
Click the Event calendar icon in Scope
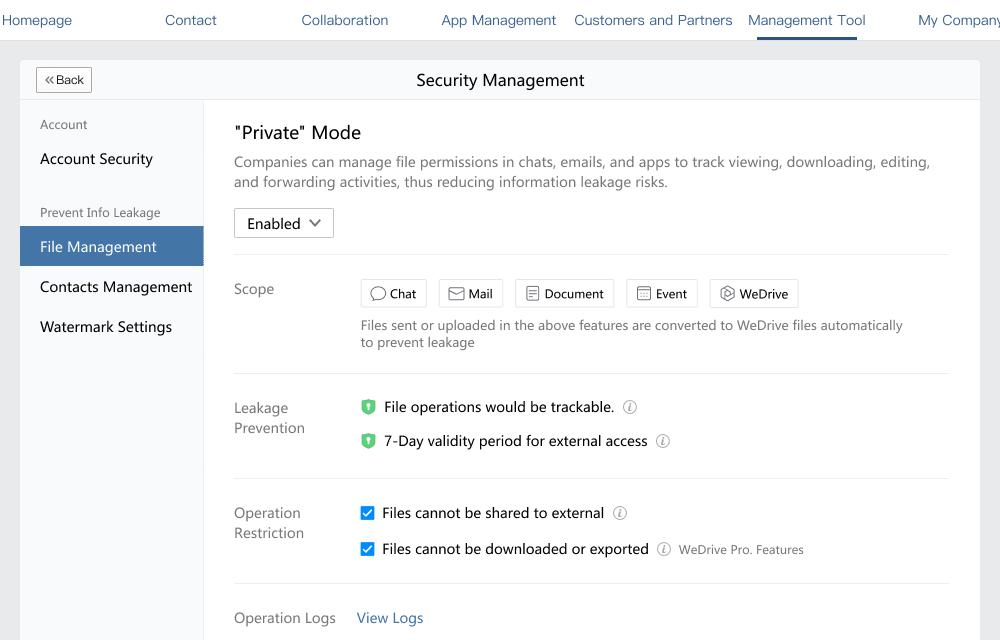point(644,294)
